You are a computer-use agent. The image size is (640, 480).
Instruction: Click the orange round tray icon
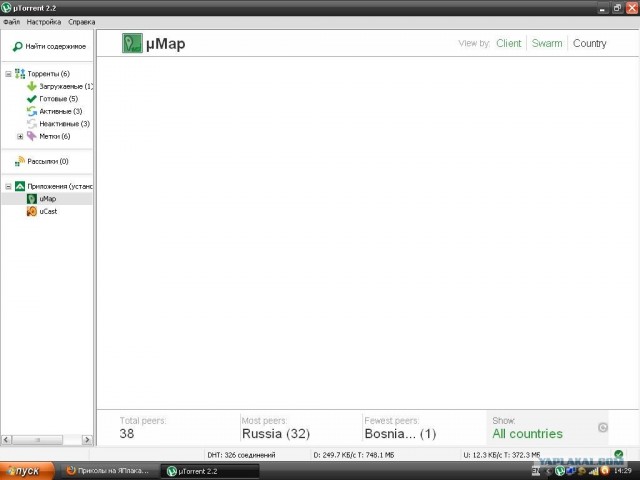tap(605, 471)
